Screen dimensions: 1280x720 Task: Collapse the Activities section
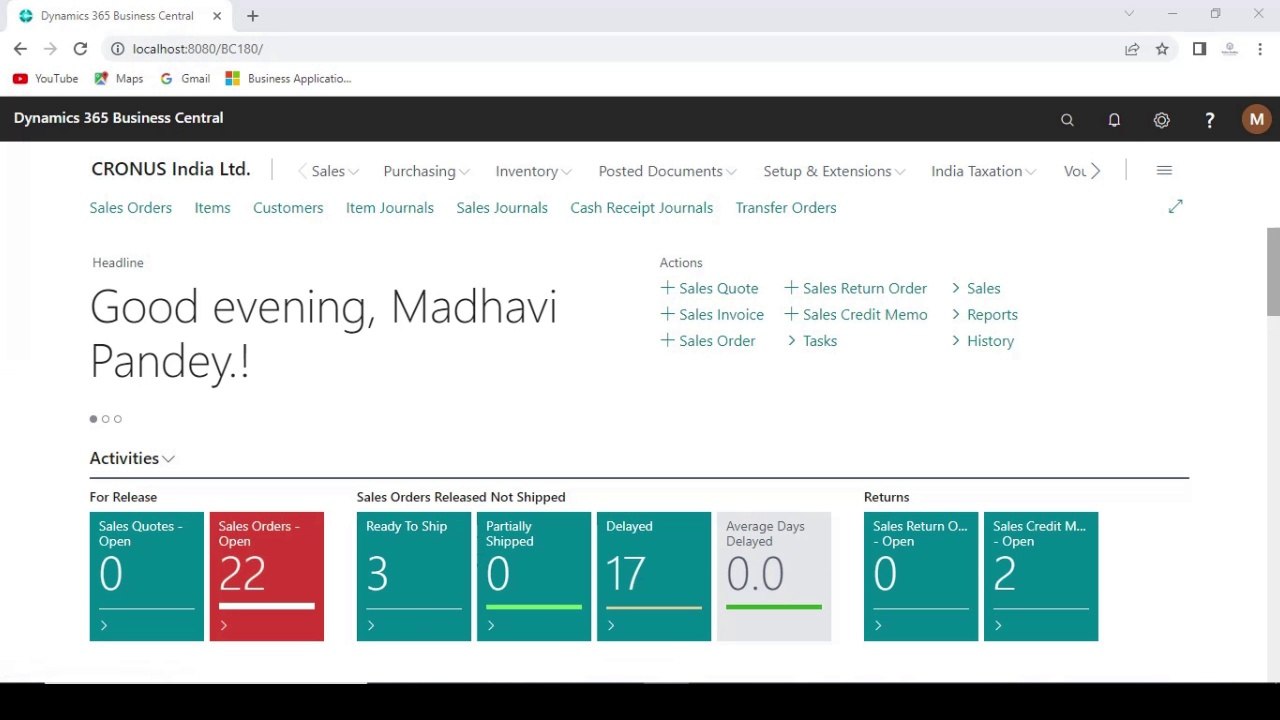coord(132,458)
